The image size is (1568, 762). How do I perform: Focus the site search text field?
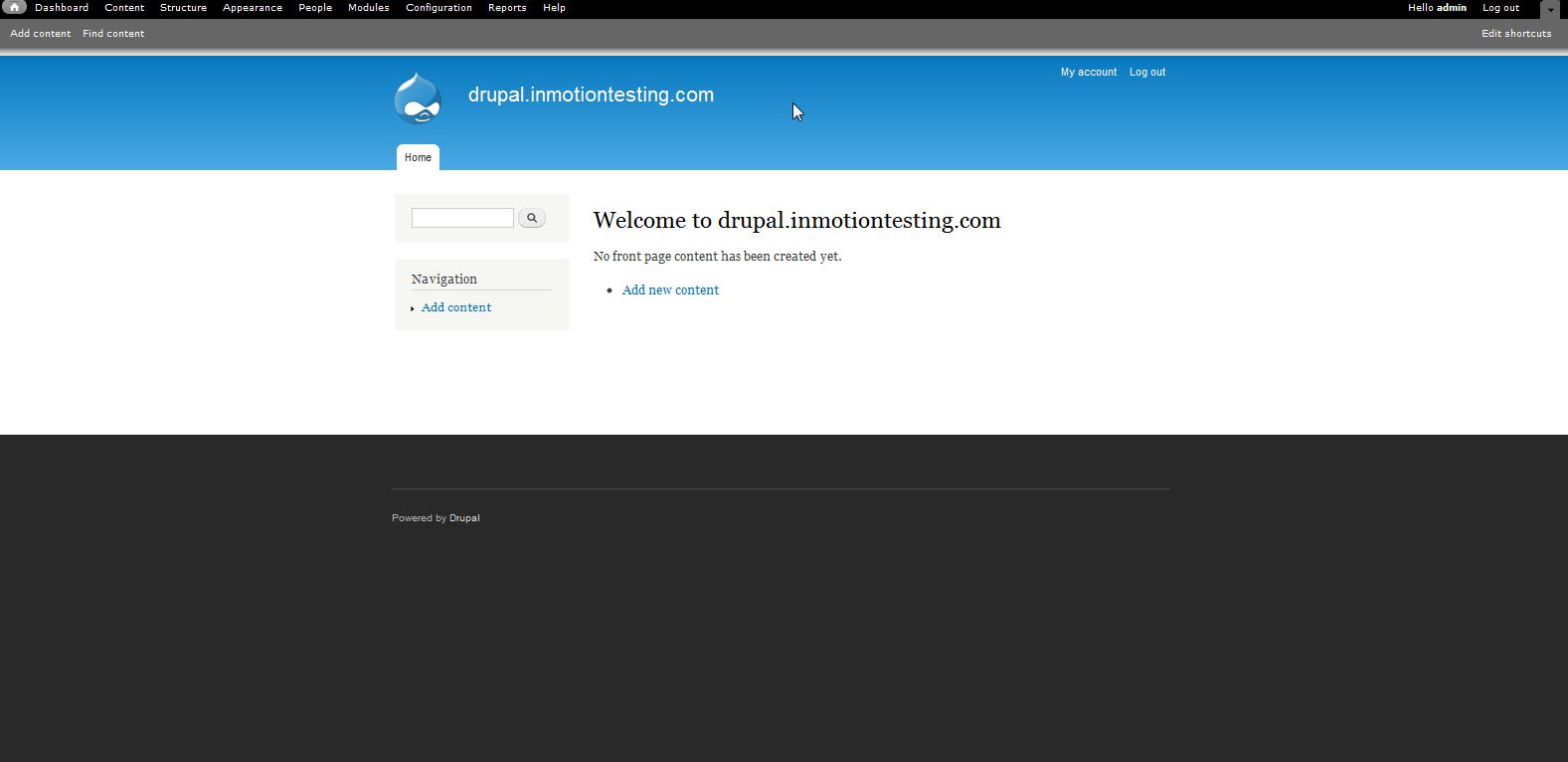click(462, 218)
